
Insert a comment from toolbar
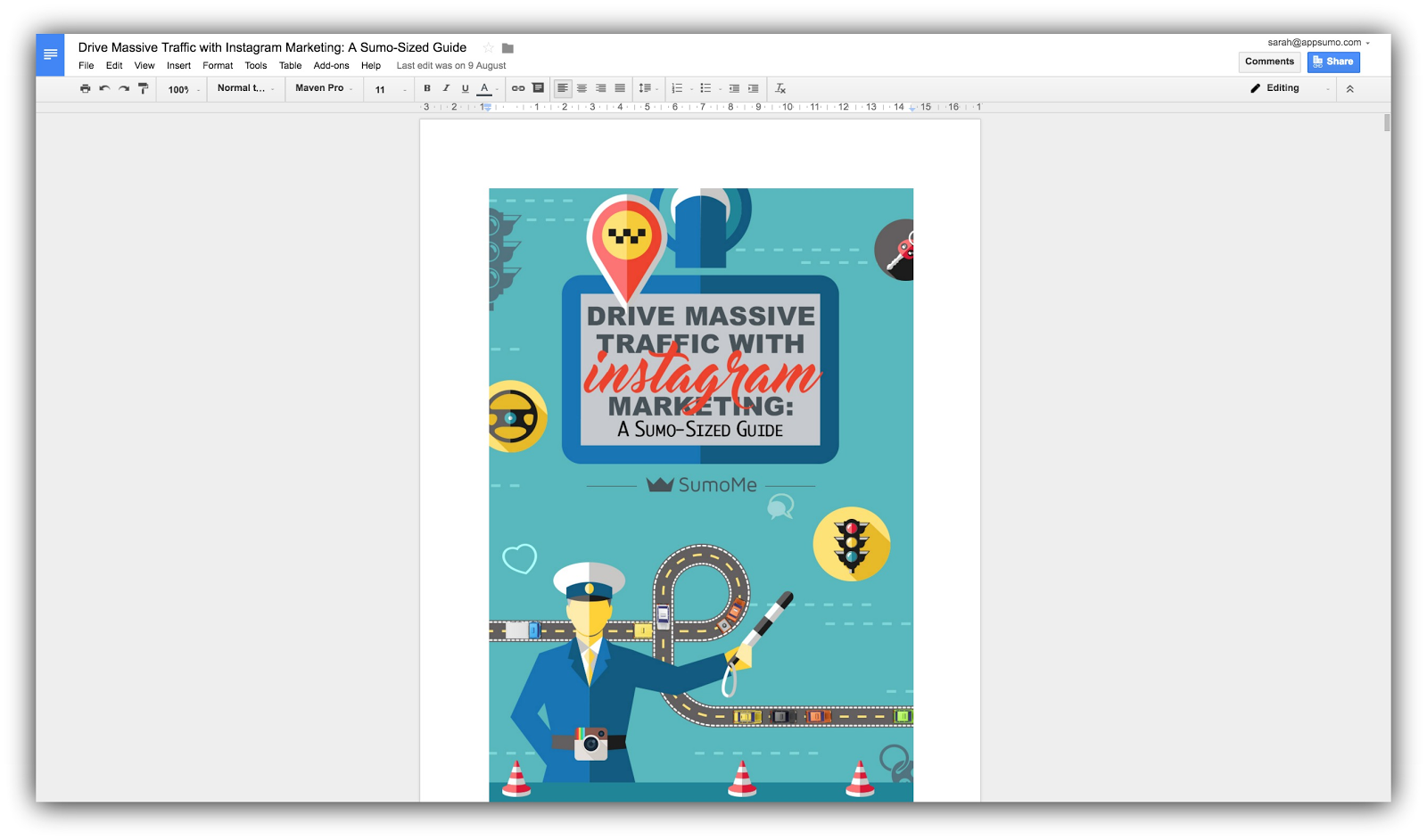(538, 88)
